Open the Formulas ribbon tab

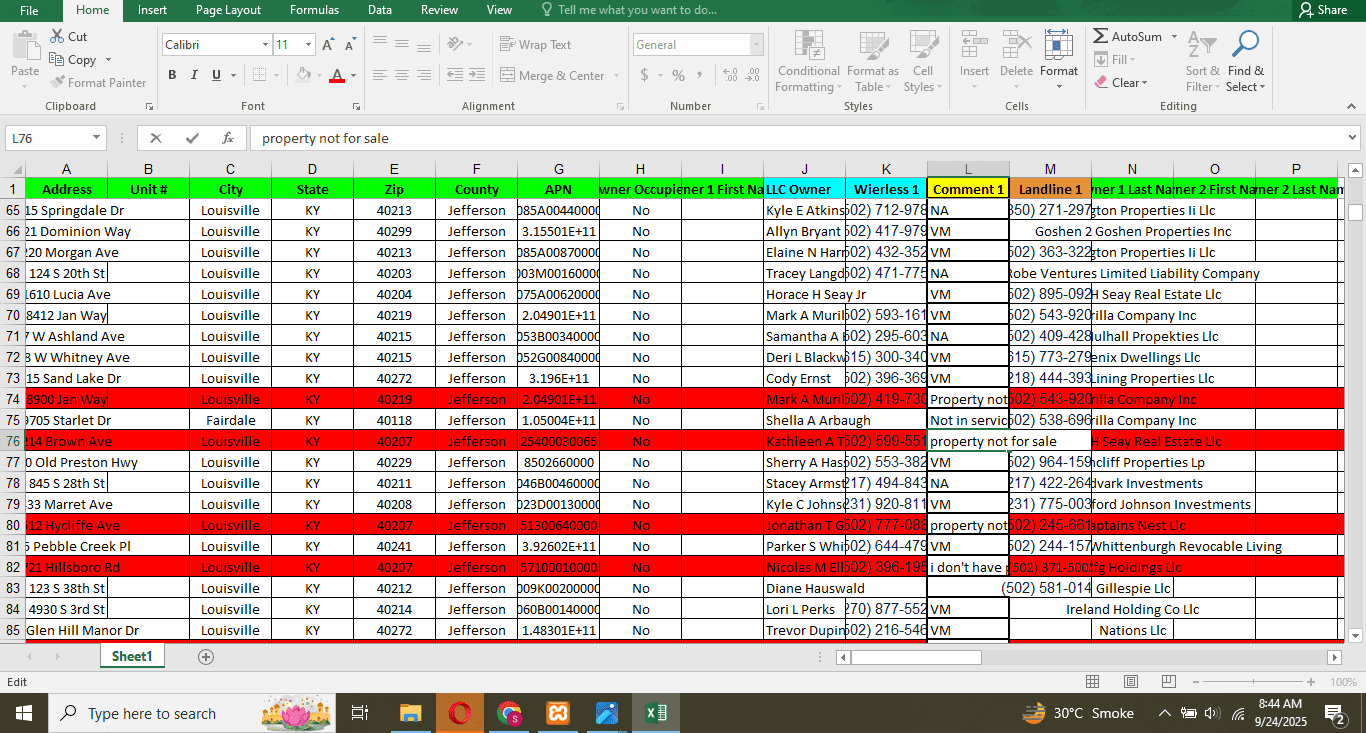click(x=314, y=10)
